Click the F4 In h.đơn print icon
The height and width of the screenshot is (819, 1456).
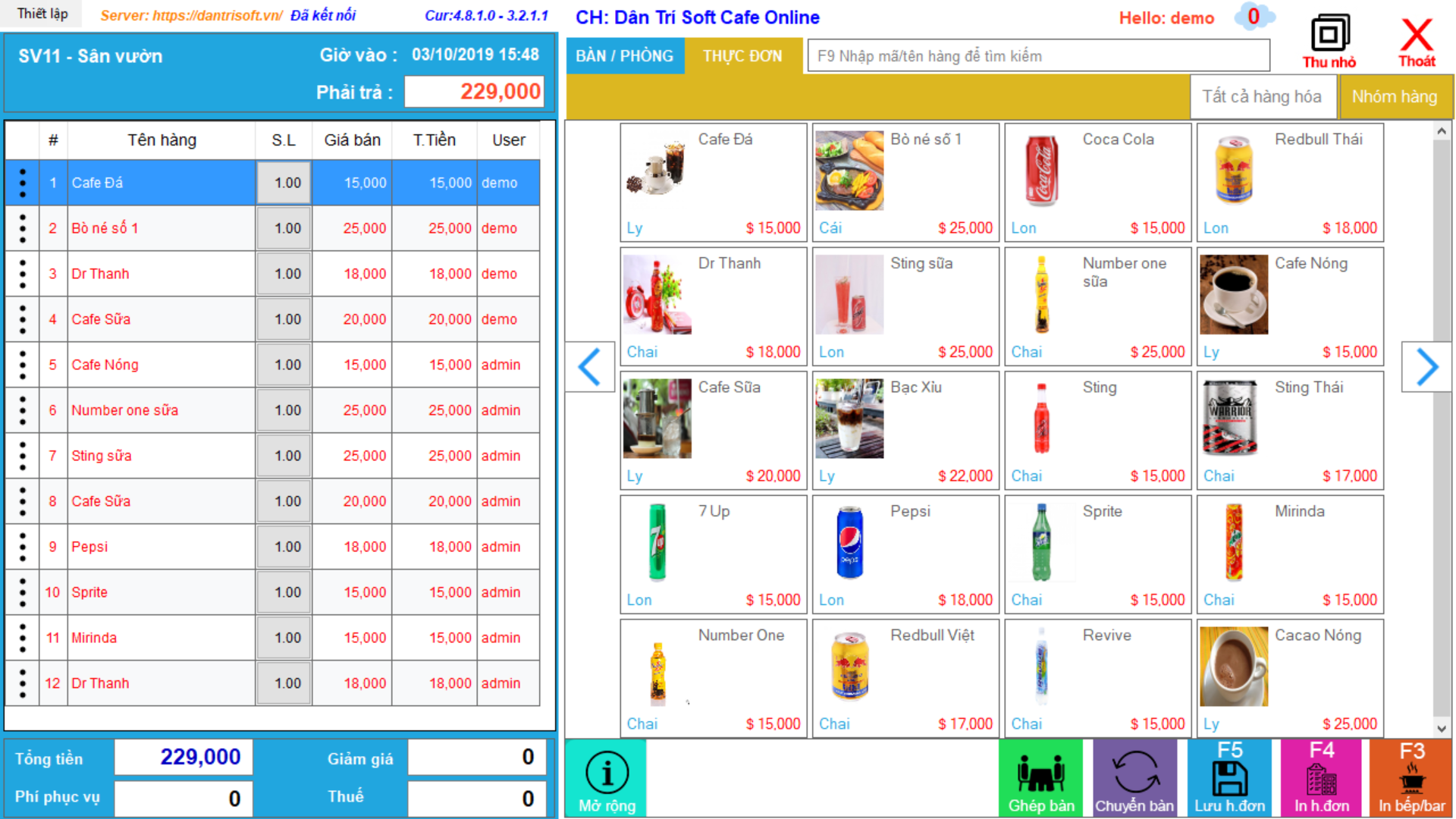pyautogui.click(x=1321, y=779)
